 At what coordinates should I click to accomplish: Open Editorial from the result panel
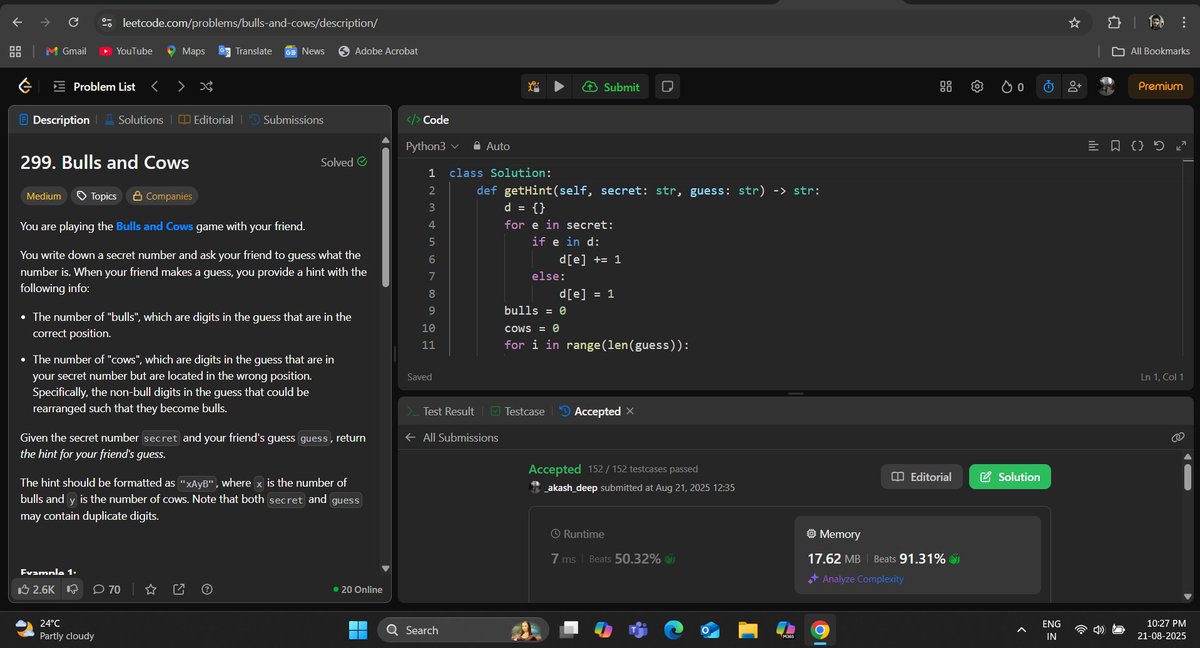coord(921,477)
